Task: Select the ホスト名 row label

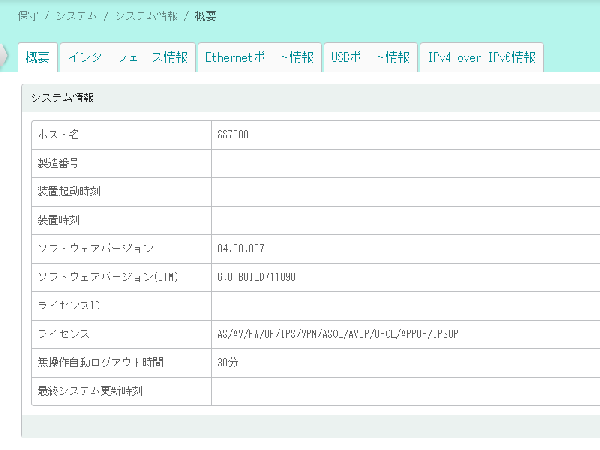Action: tap(58, 135)
